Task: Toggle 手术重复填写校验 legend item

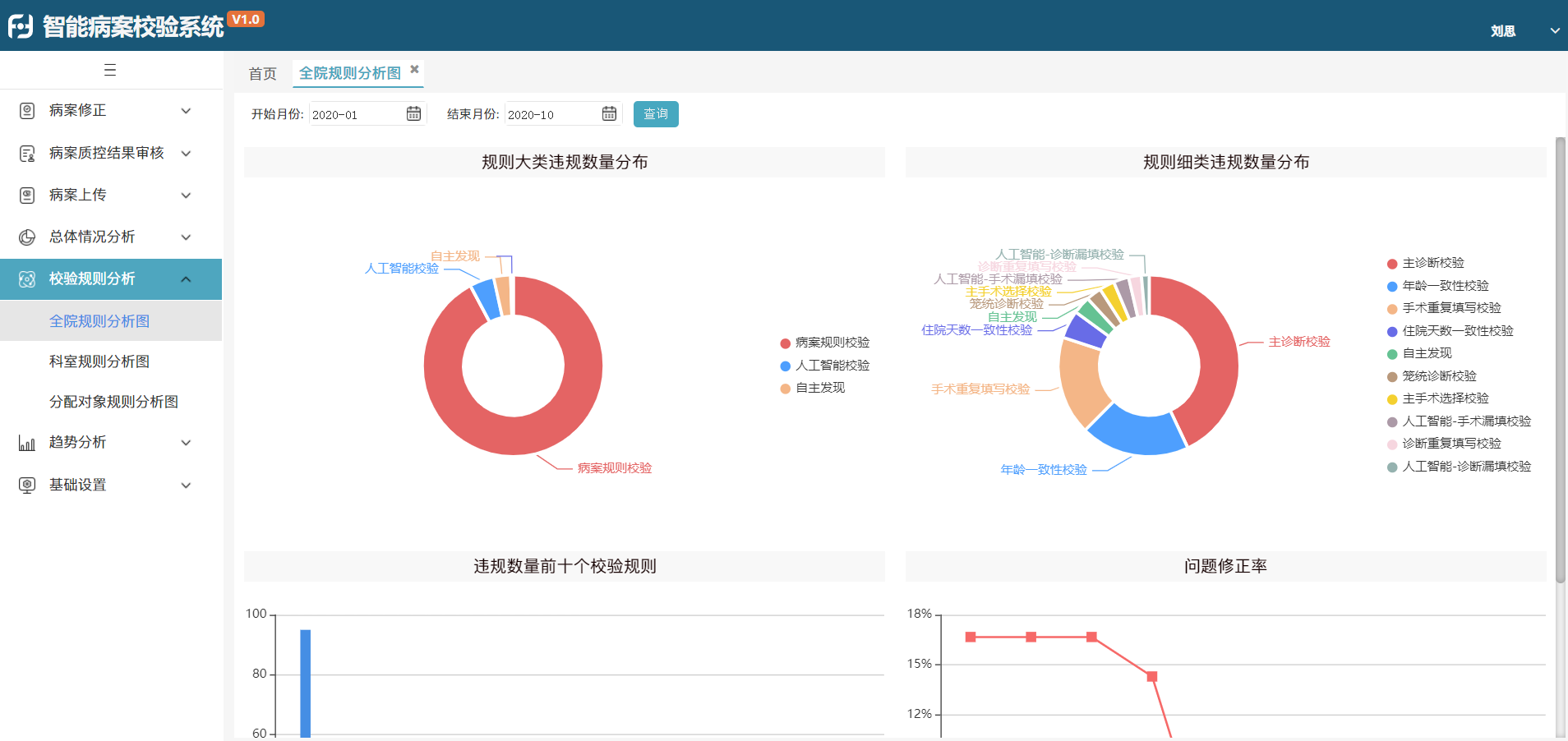Action: coord(1444,308)
